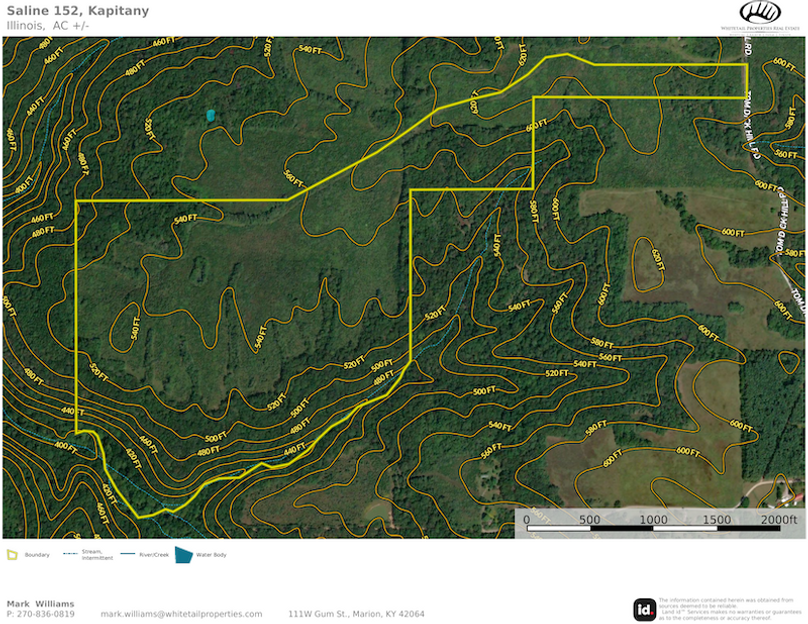Click the Land id logo icon

coord(644,609)
